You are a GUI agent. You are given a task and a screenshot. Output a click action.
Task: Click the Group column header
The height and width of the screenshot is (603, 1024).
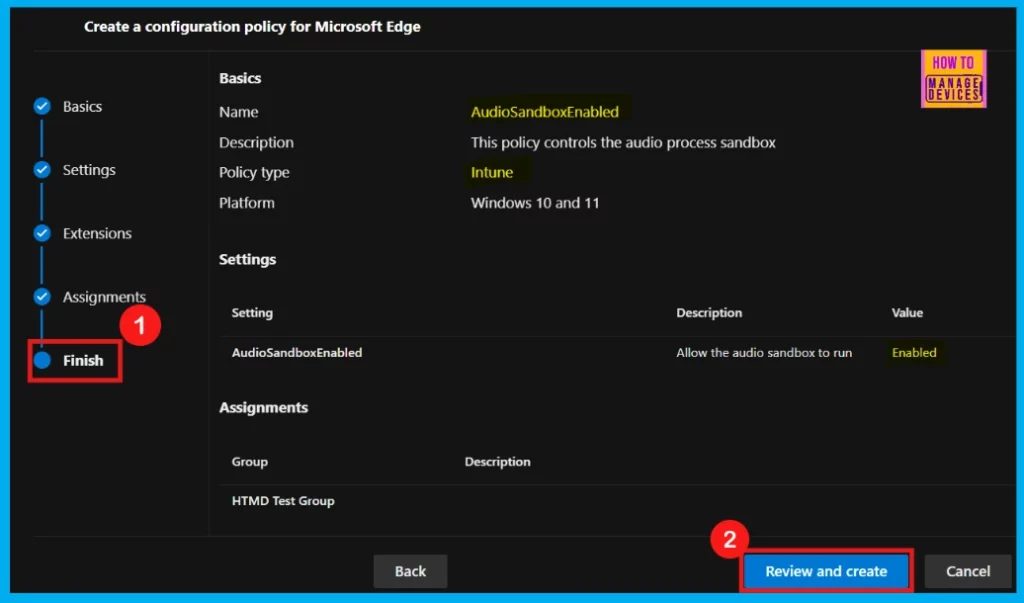point(249,462)
